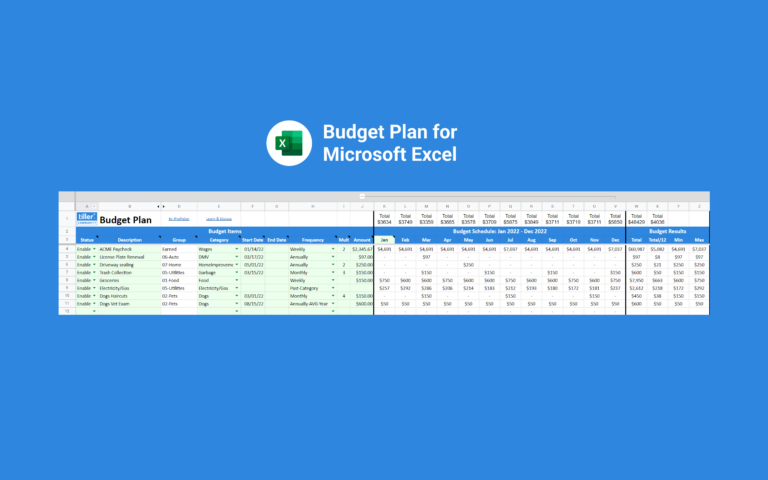Open the author link beside Budget Plan

pyautogui.click(x=179, y=219)
